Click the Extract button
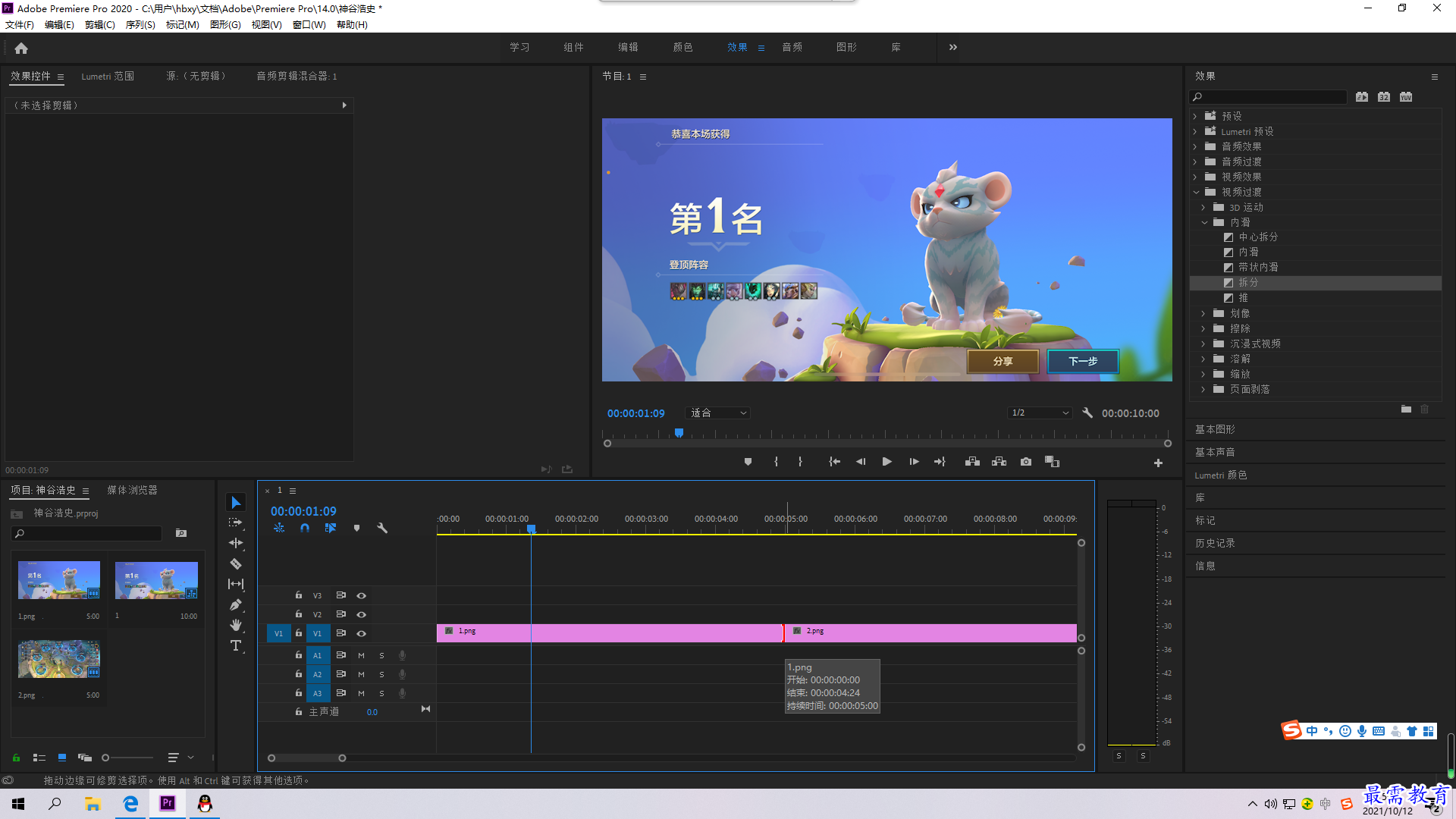Image resolution: width=1456 pixels, height=819 pixels. pos(999,462)
